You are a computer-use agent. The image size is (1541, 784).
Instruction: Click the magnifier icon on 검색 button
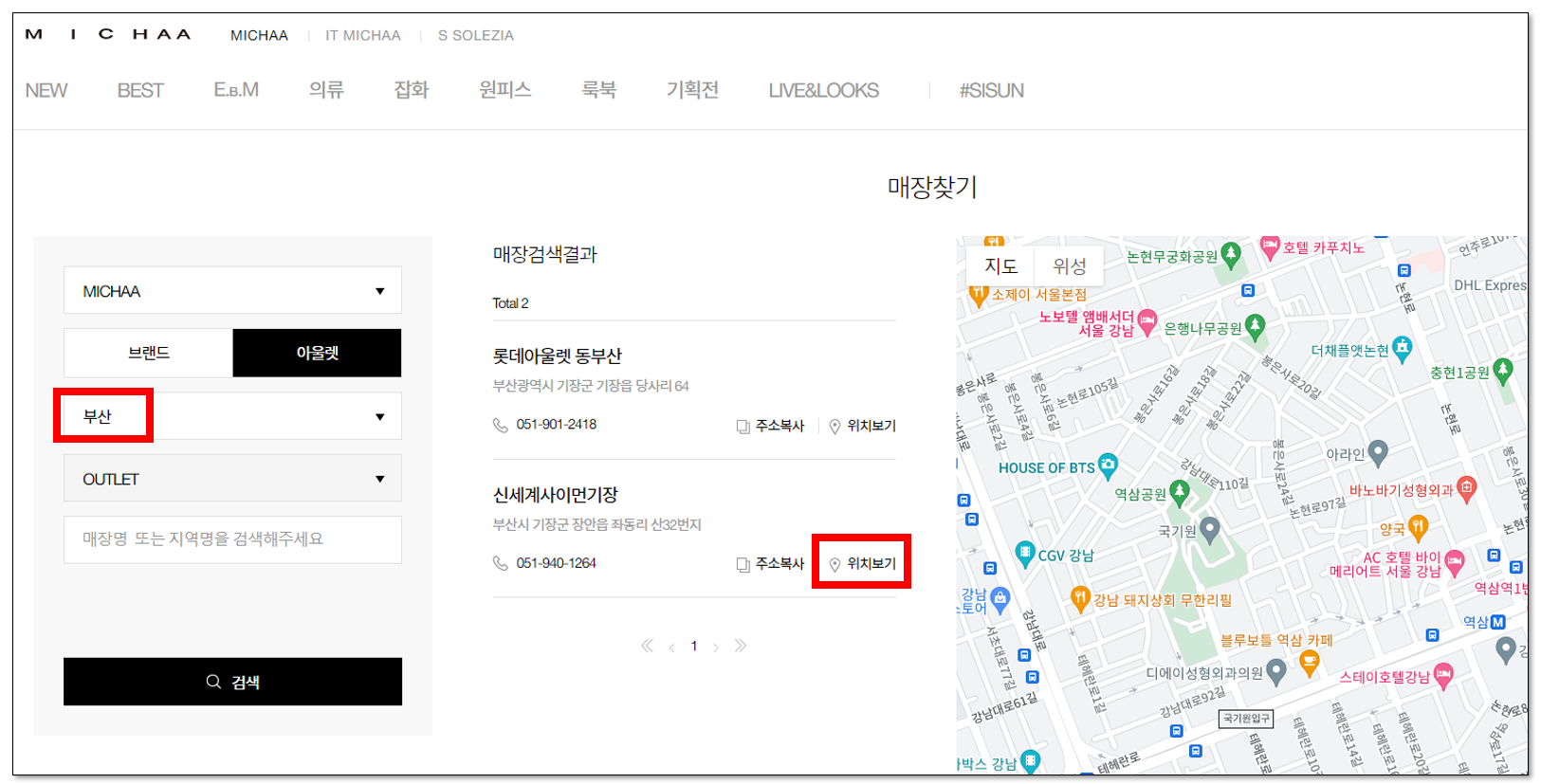213,682
